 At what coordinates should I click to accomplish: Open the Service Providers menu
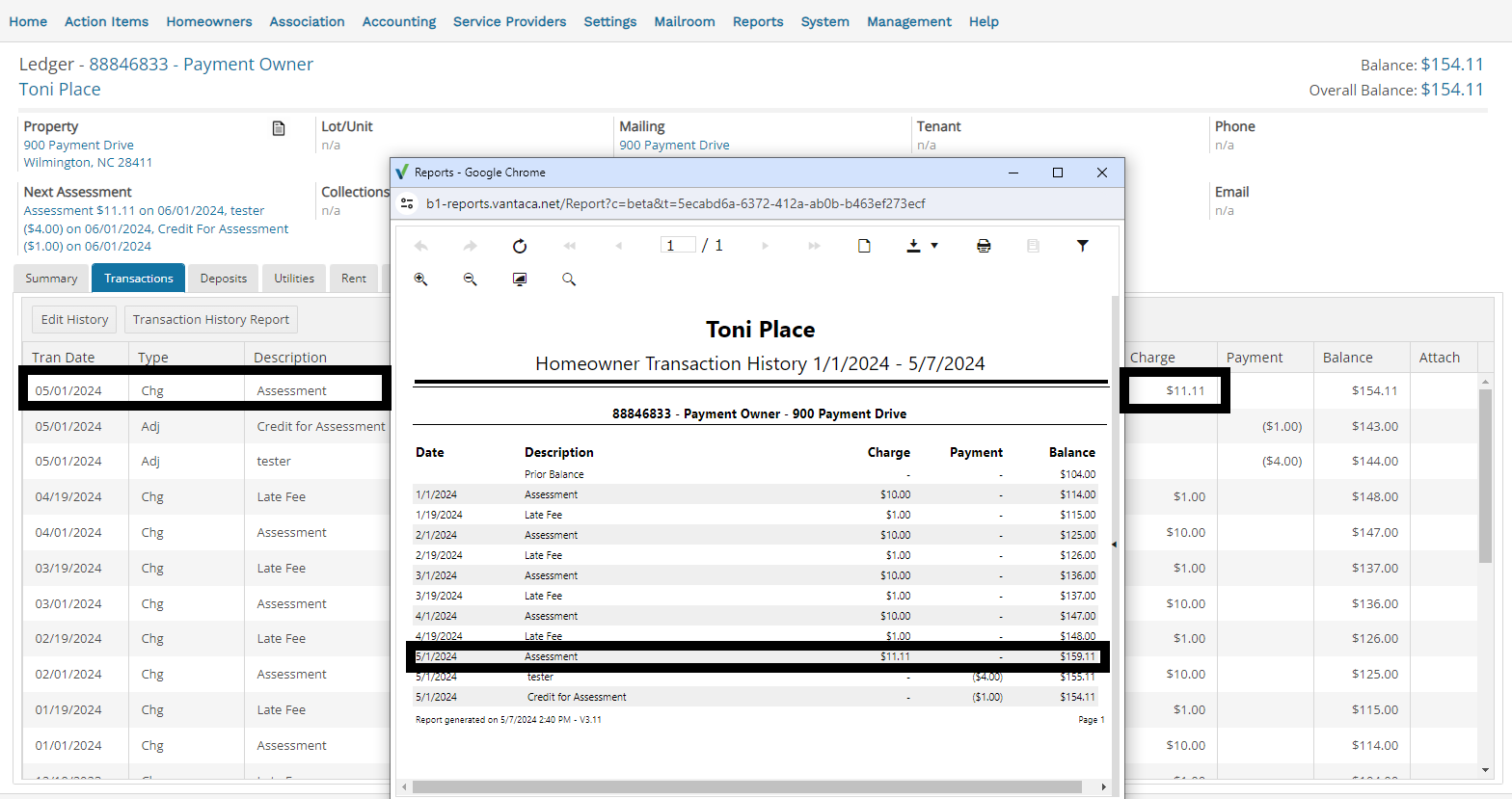(510, 21)
